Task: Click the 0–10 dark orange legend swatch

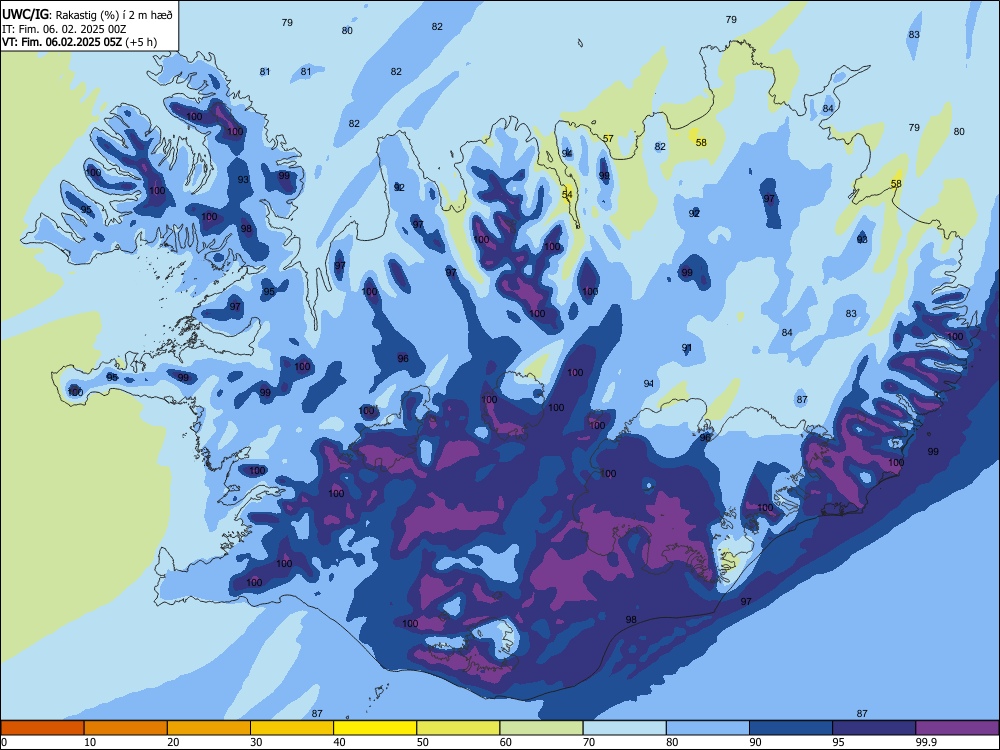Action: (42, 728)
